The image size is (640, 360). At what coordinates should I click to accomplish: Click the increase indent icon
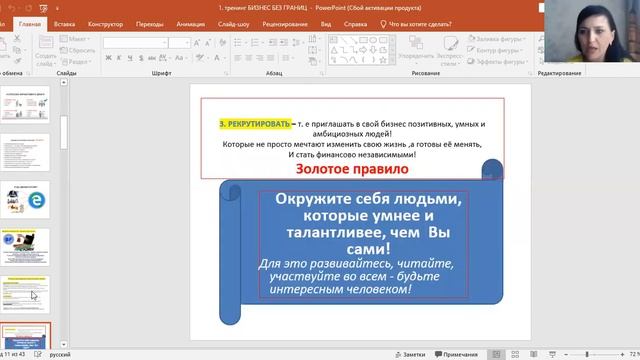click(284, 42)
